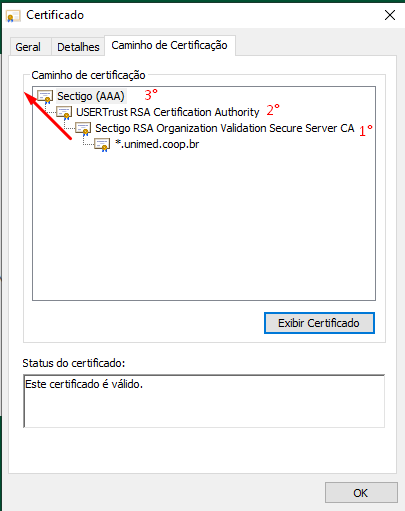Close the Certificado dialog window
Image resolution: width=405 pixels, height=511 pixels.
click(x=390, y=15)
